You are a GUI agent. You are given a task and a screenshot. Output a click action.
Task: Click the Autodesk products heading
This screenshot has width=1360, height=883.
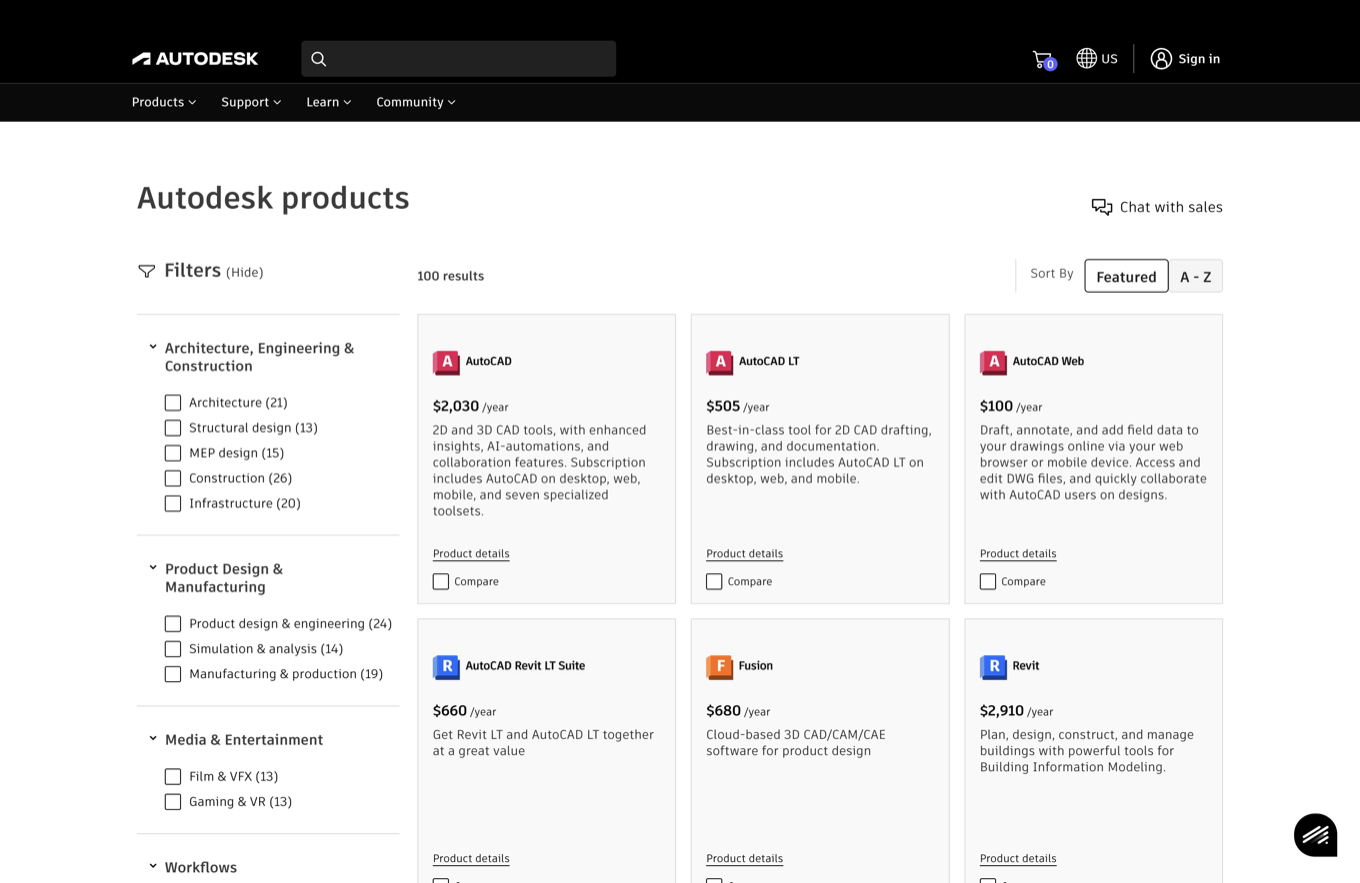tap(273, 198)
